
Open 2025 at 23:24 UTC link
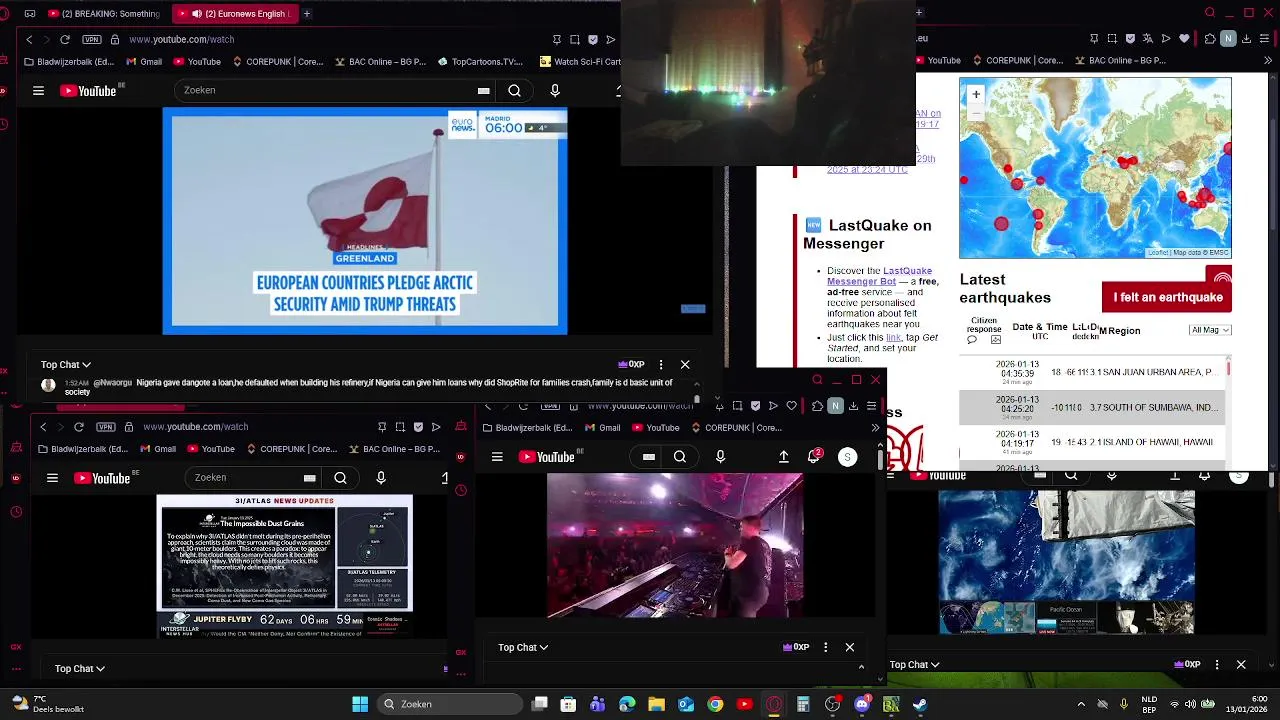867,170
